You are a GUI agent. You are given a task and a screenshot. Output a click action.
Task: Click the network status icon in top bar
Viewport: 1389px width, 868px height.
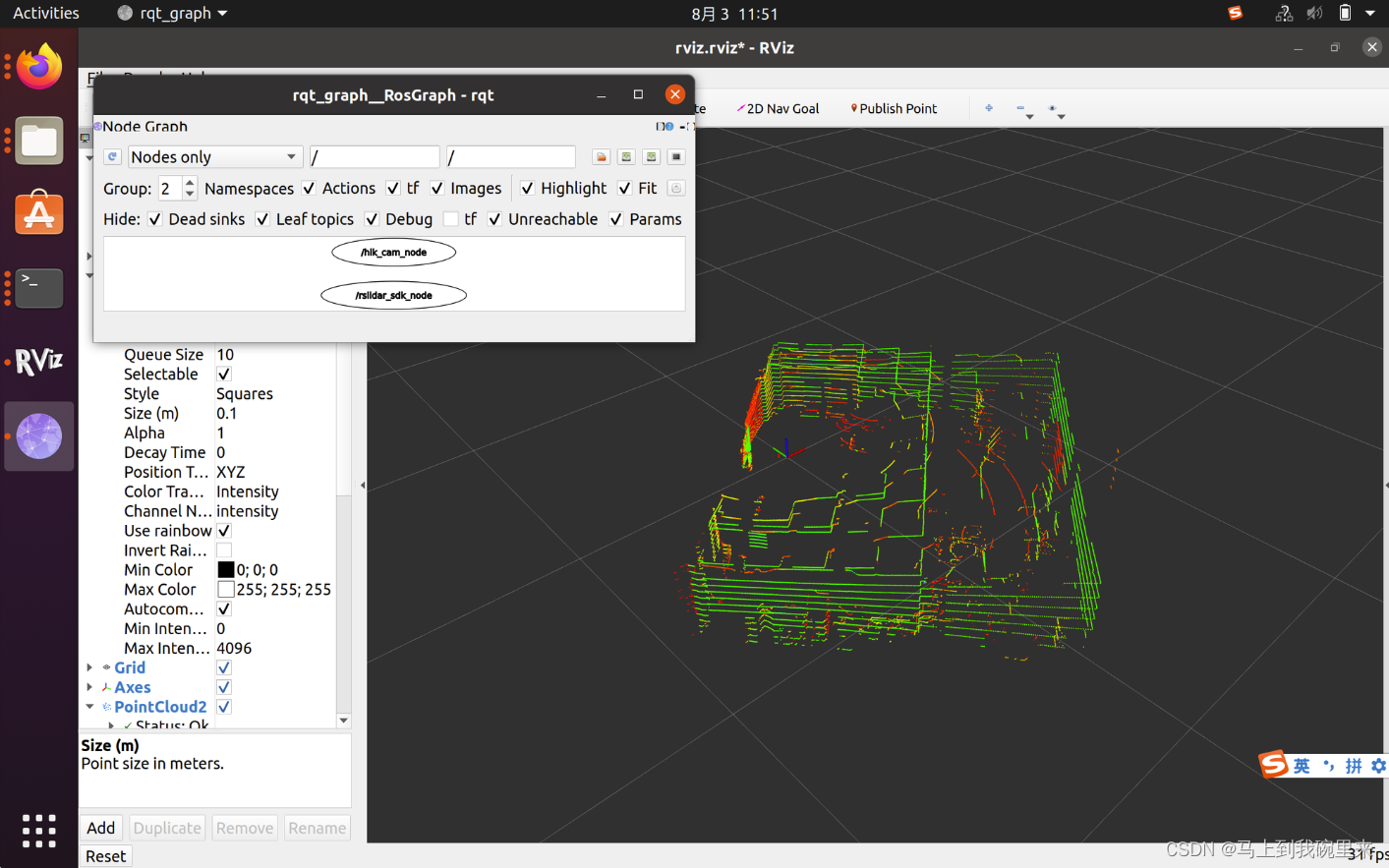click(x=1284, y=14)
